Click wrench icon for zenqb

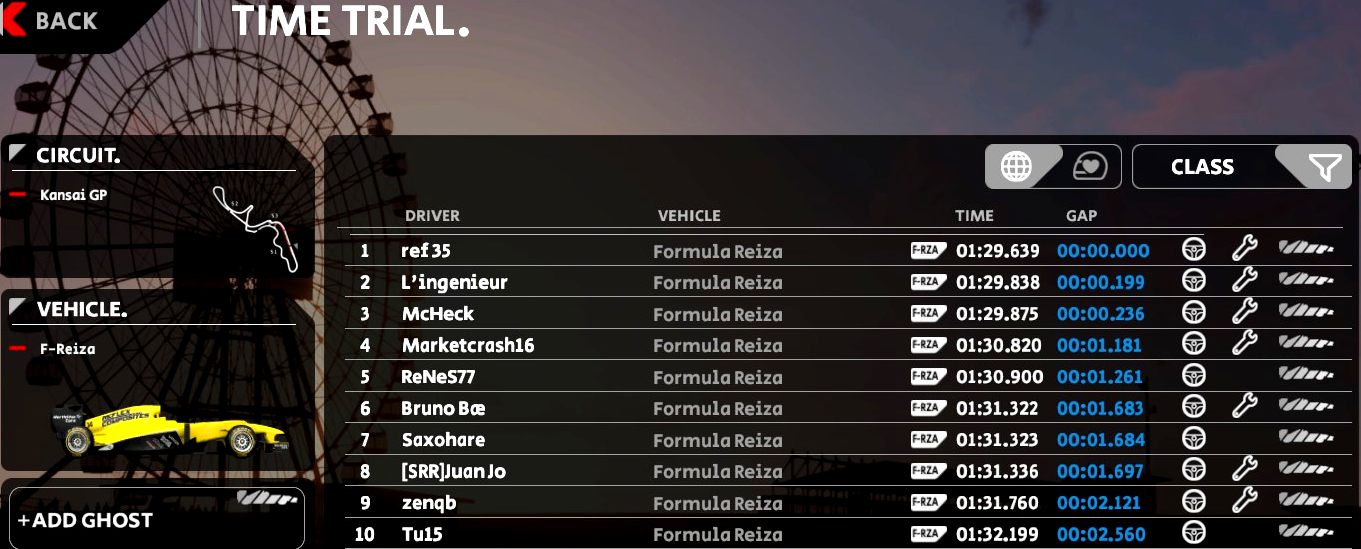pos(1244,501)
